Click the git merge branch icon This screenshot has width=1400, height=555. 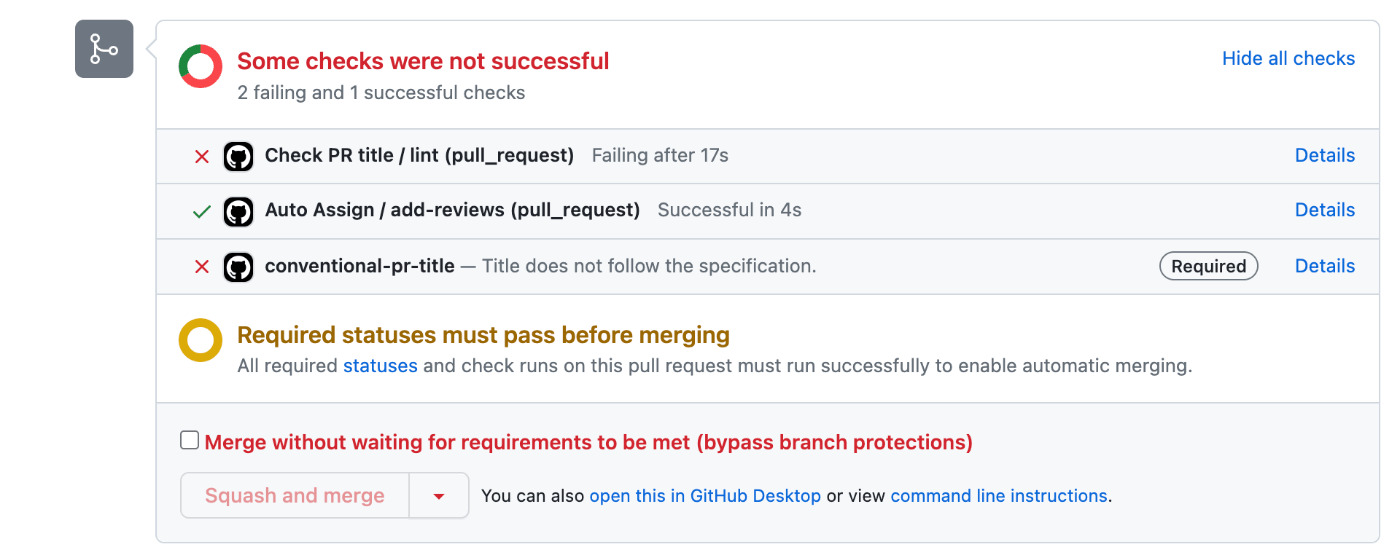point(104,49)
